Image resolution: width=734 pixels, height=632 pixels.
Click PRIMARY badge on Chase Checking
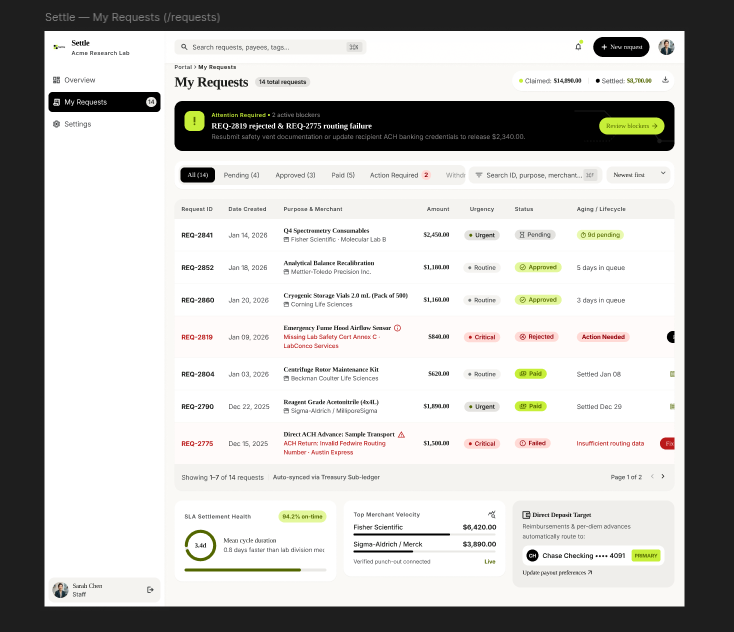coord(646,556)
